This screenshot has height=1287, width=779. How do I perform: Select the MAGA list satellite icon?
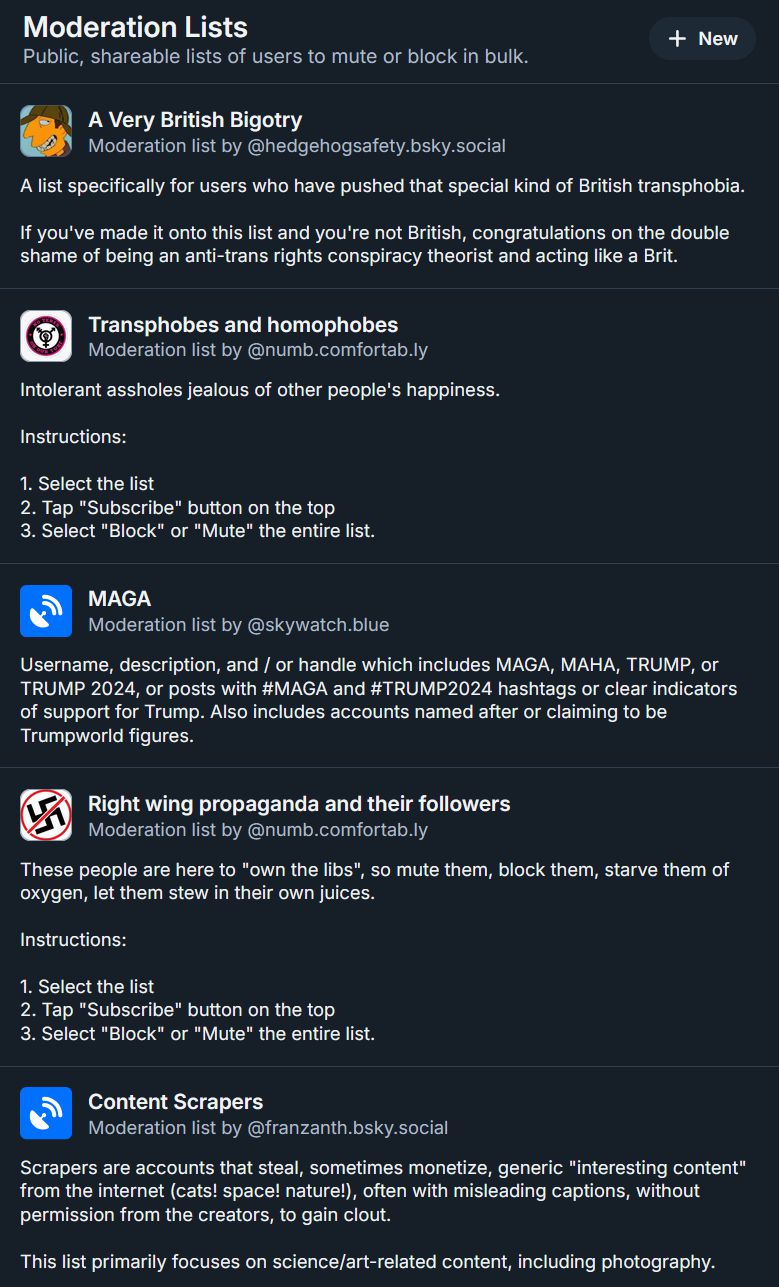[x=46, y=611]
